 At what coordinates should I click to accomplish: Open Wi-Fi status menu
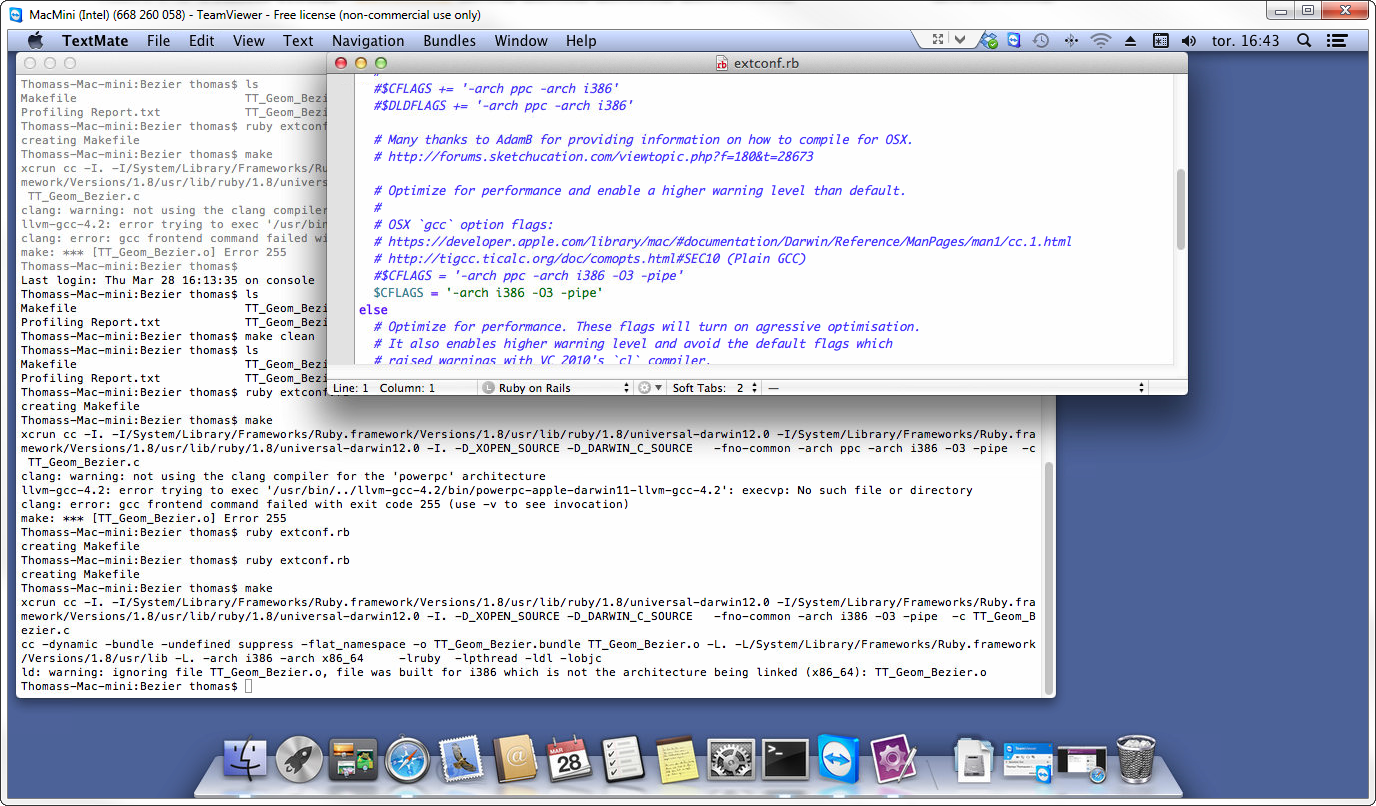click(x=1101, y=40)
